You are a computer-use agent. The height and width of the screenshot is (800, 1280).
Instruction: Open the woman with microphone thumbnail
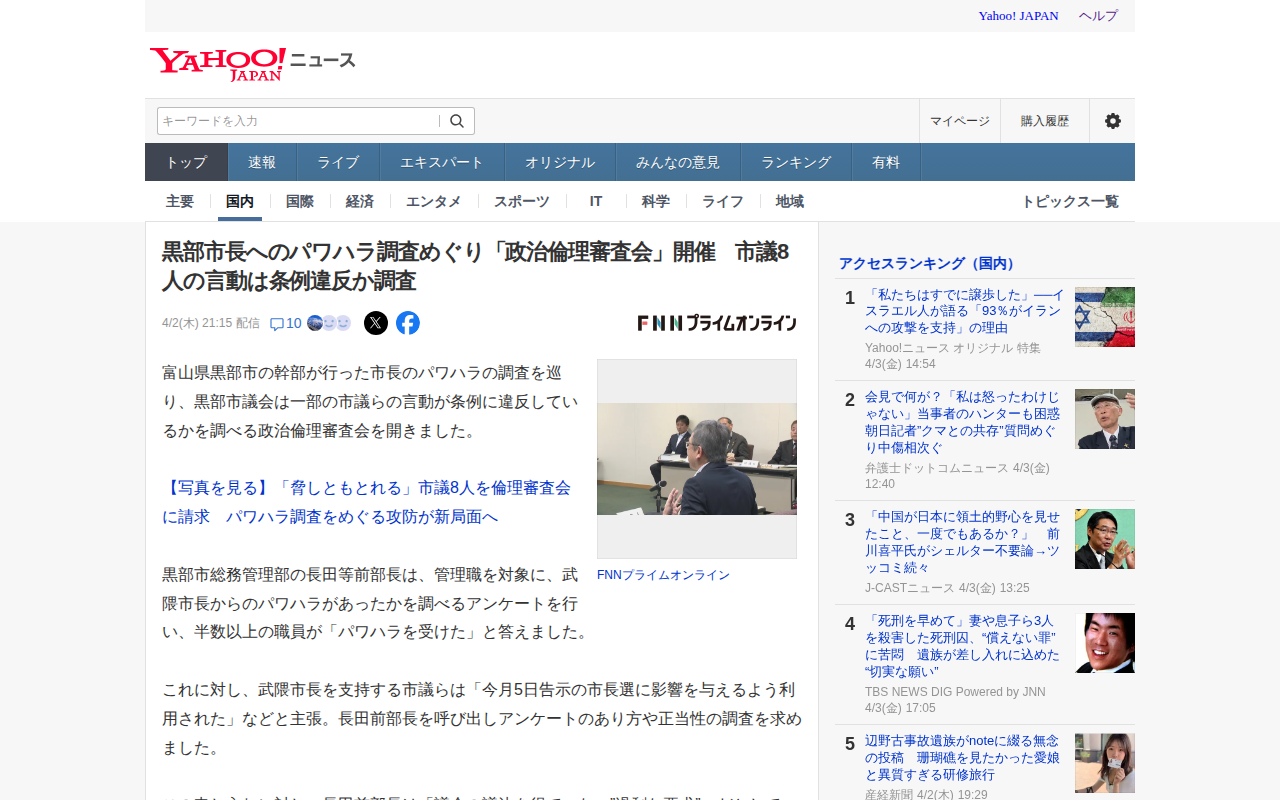(1105, 763)
